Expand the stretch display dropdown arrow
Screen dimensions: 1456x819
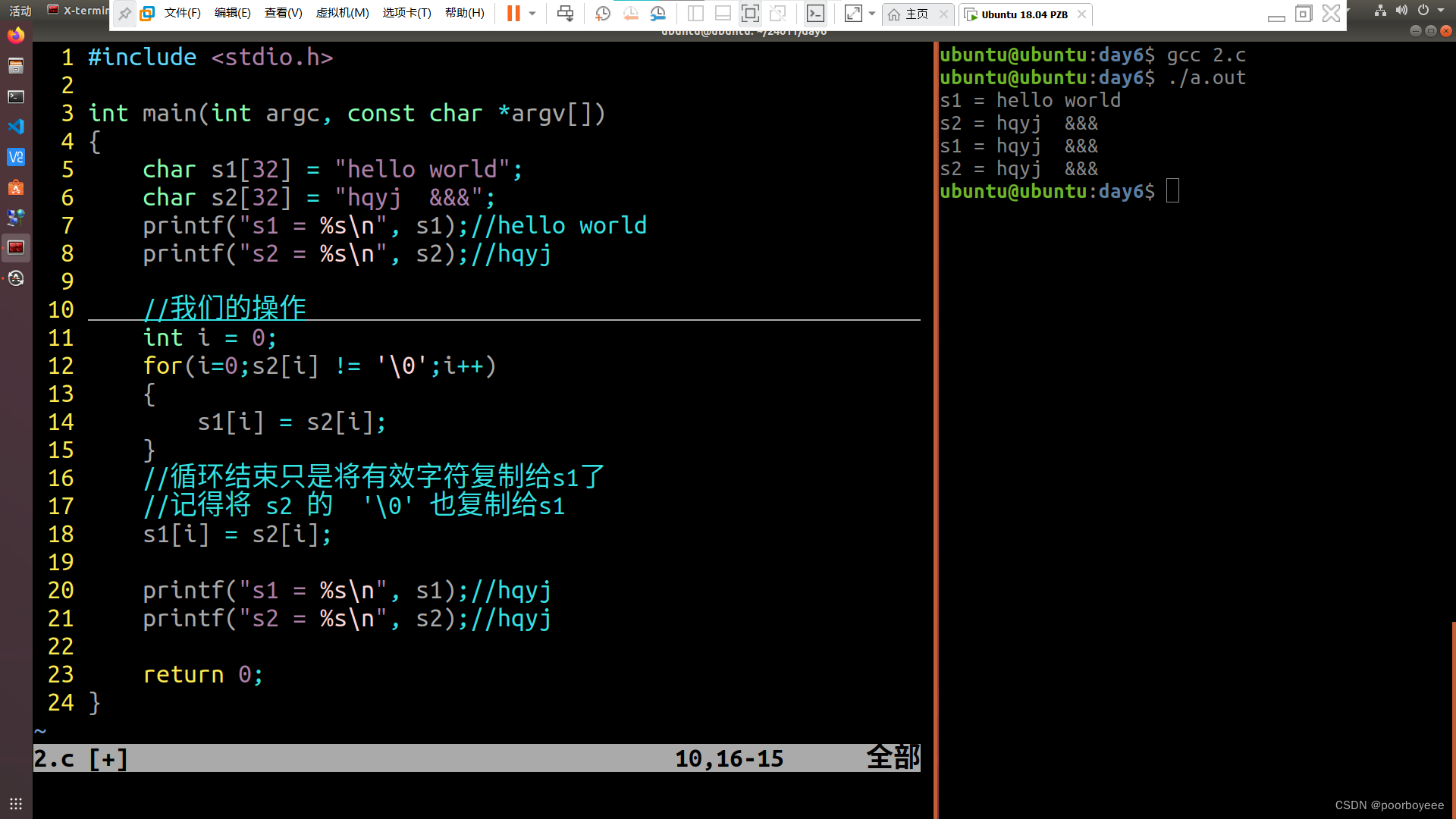point(872,14)
